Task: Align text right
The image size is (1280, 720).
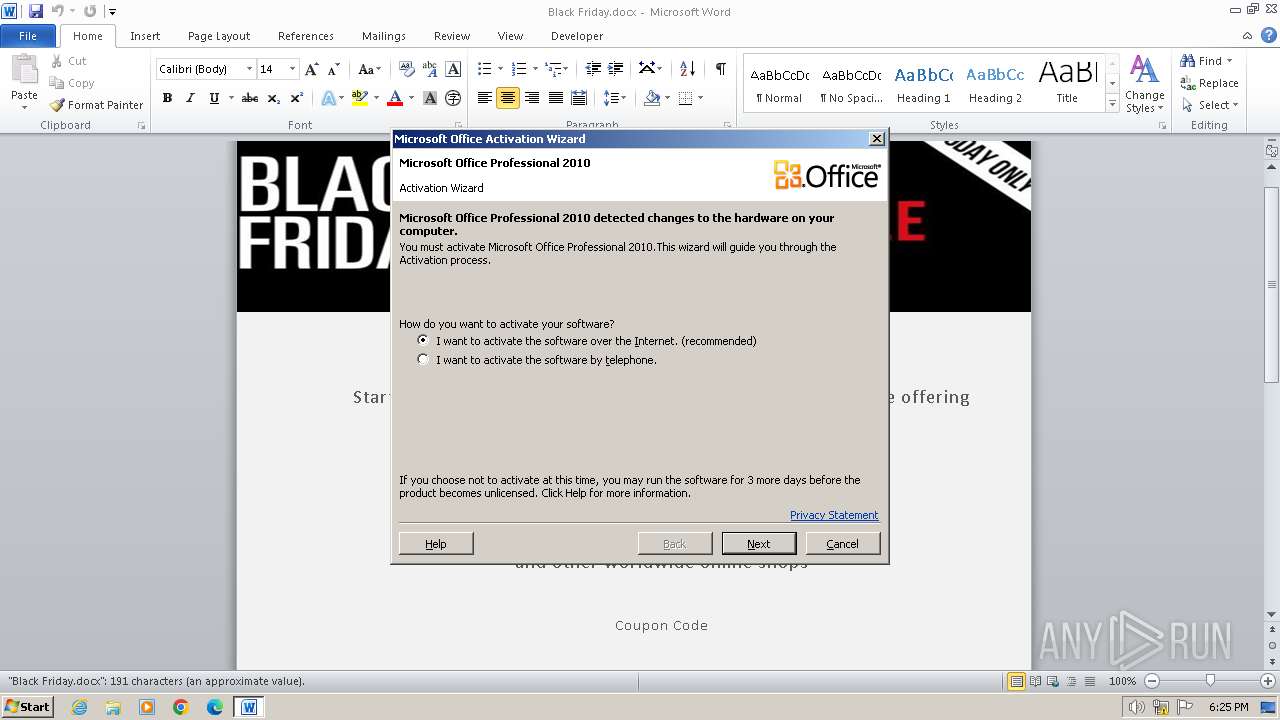Action: [x=532, y=98]
